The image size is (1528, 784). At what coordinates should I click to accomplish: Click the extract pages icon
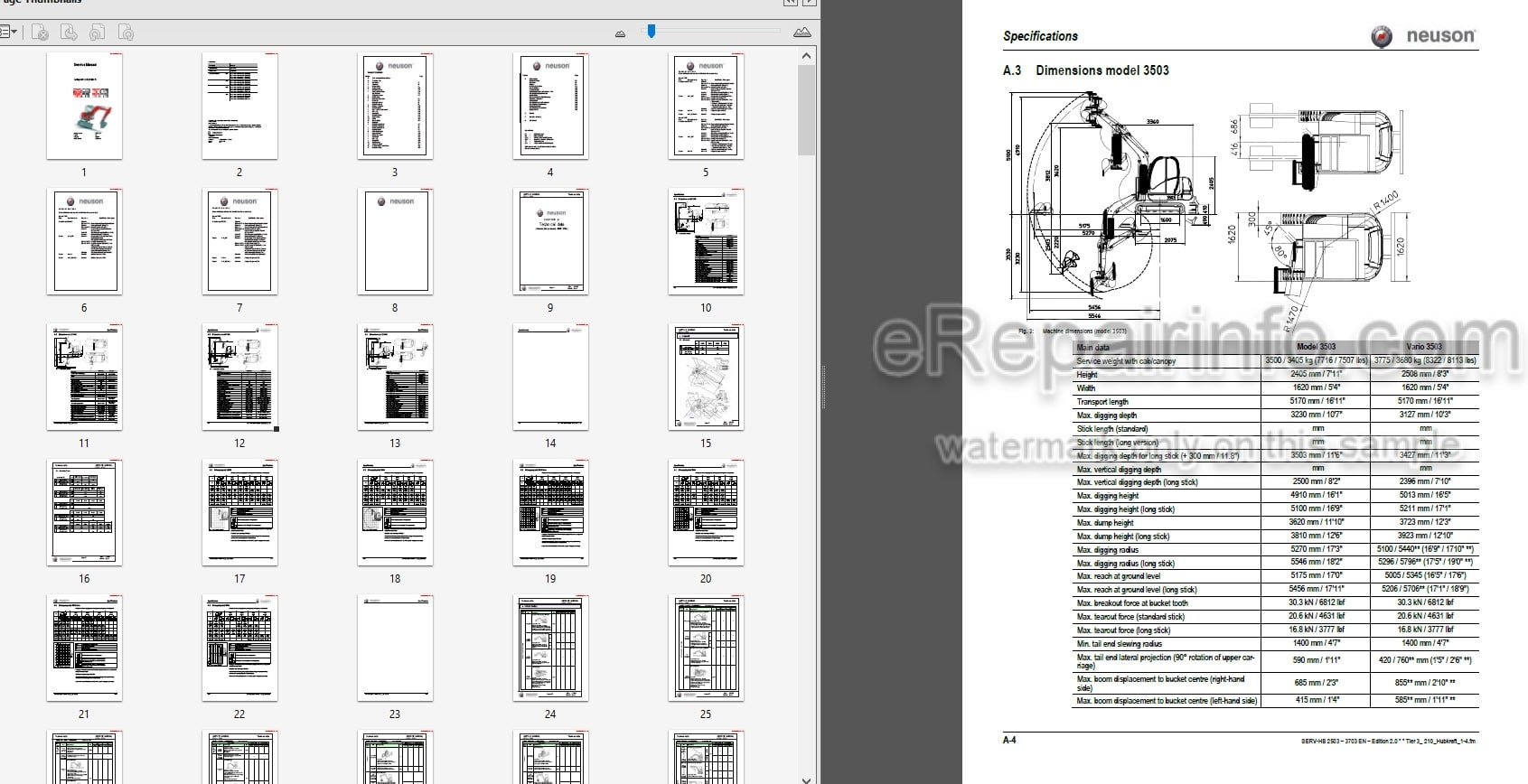tap(69, 33)
